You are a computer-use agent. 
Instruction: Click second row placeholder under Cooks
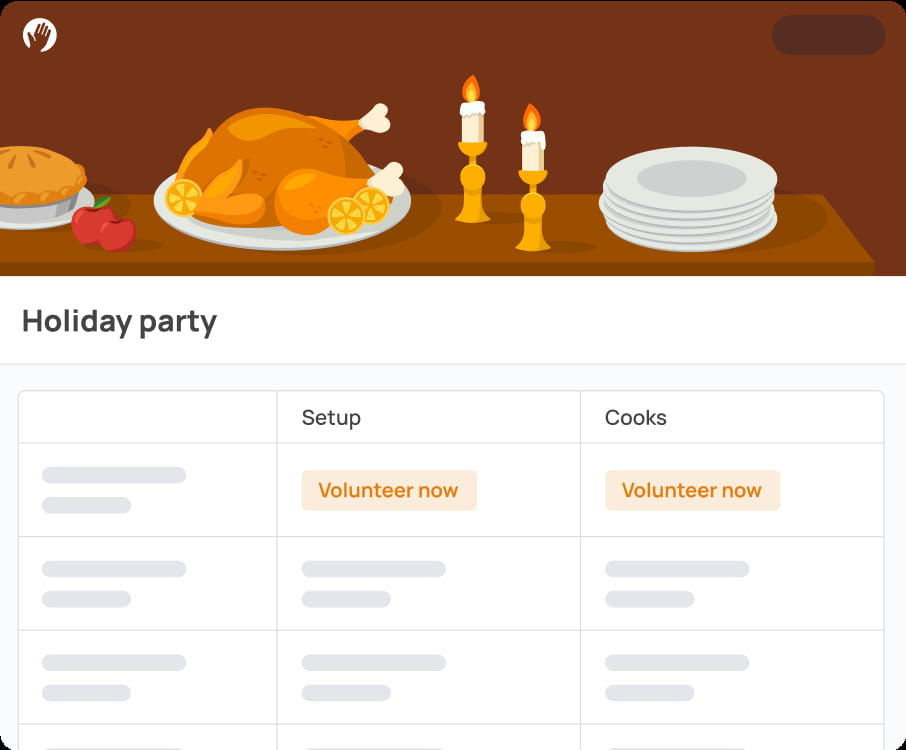[x=676, y=583]
